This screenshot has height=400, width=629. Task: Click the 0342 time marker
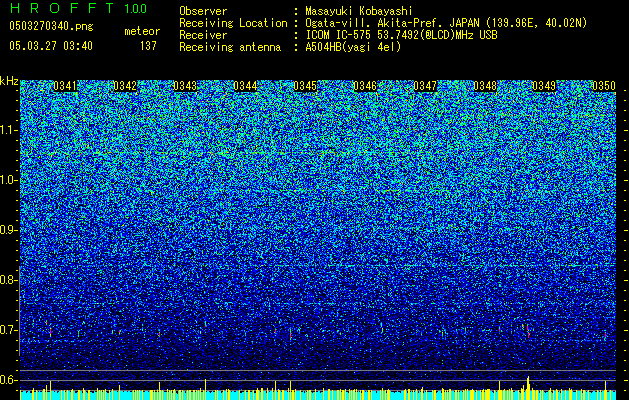tap(125, 86)
